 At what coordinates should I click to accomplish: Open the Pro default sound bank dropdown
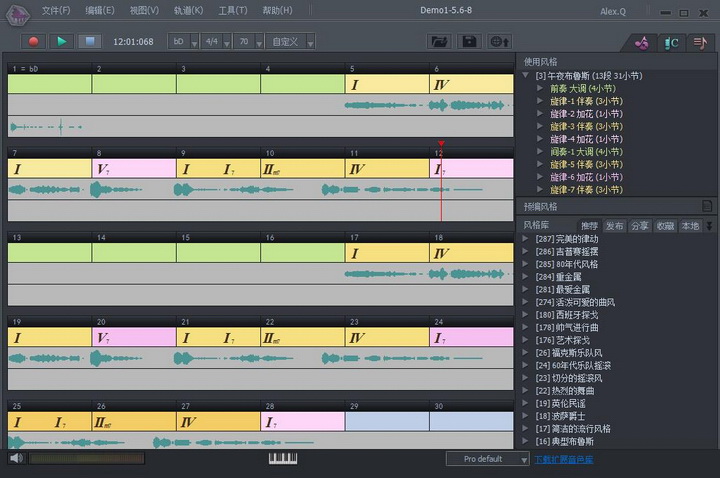[487, 459]
